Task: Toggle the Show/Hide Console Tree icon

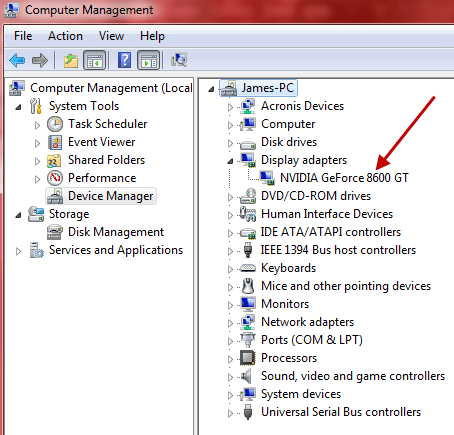Action: pos(94,60)
